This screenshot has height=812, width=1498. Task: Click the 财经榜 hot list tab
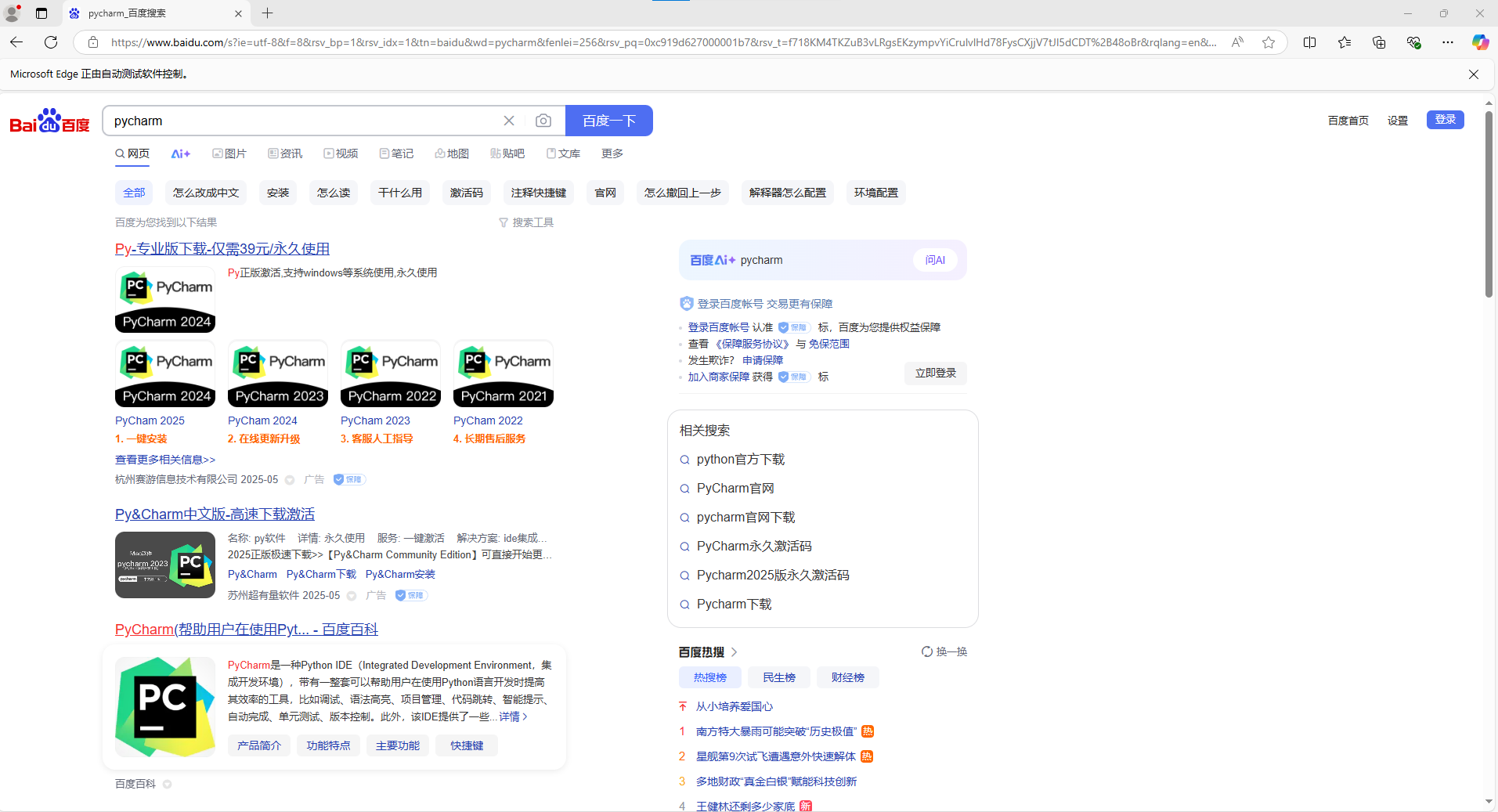click(x=848, y=678)
